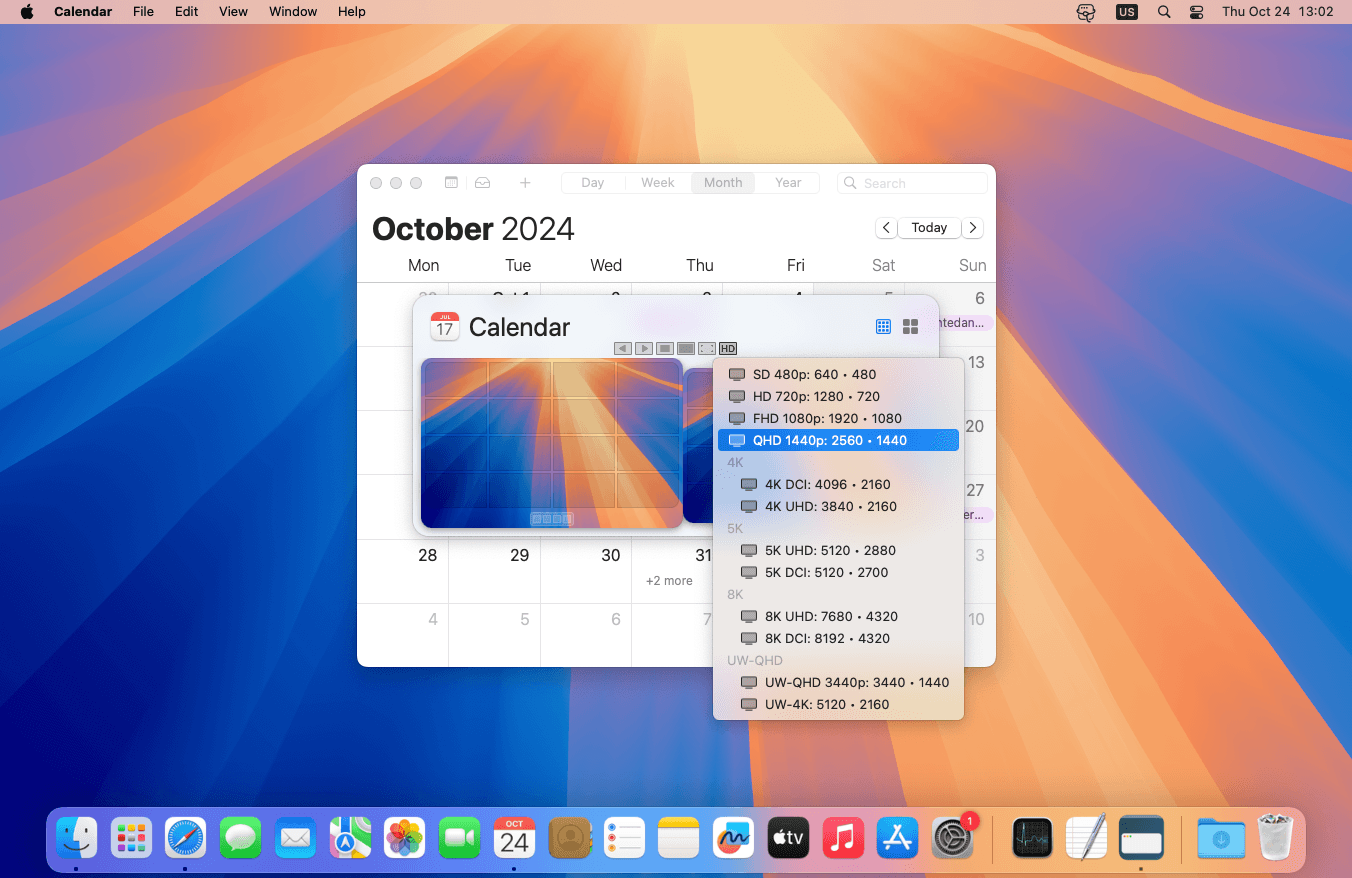Click the Today button
The width and height of the screenshot is (1352, 878).
929,228
